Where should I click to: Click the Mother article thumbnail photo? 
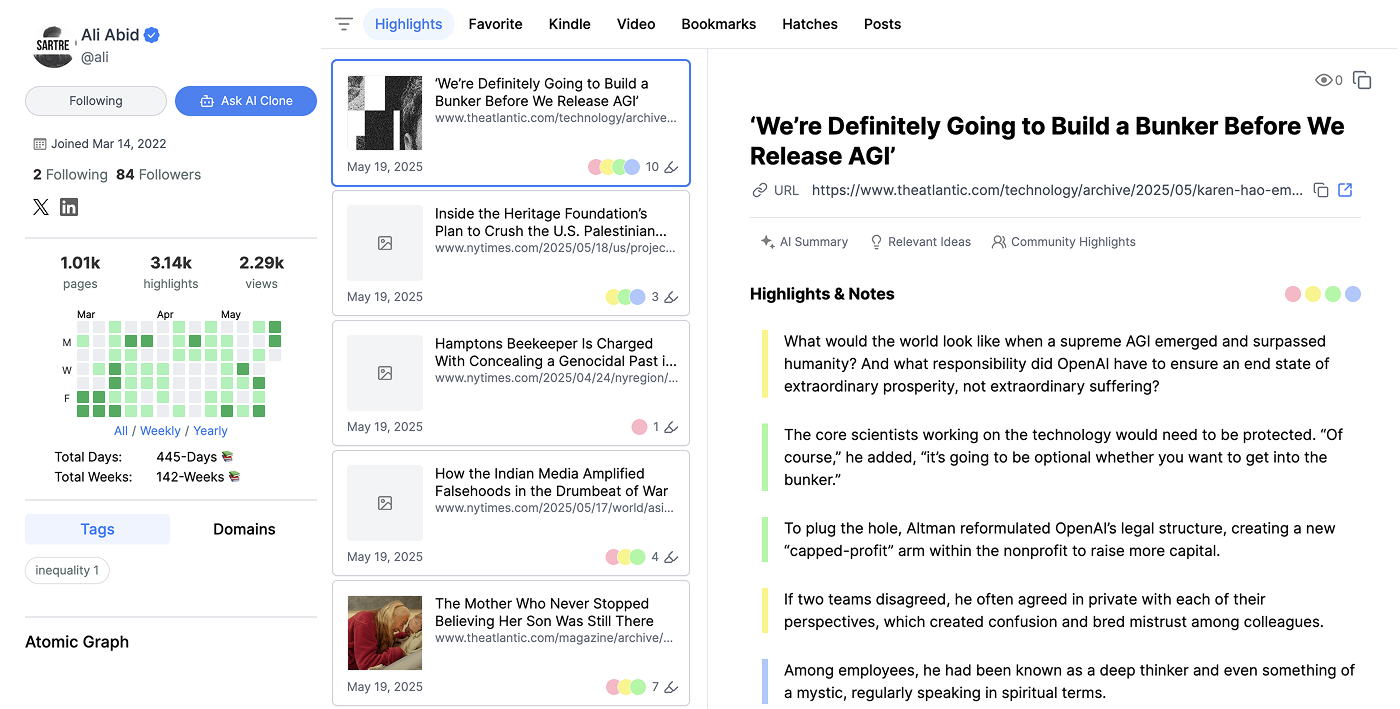click(x=385, y=633)
